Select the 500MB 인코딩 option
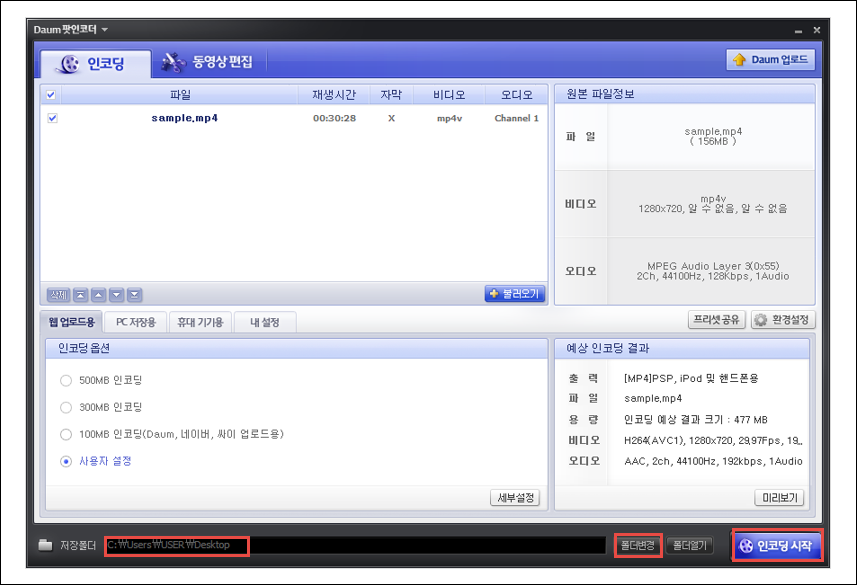This screenshot has width=857, height=585. click(x=66, y=381)
